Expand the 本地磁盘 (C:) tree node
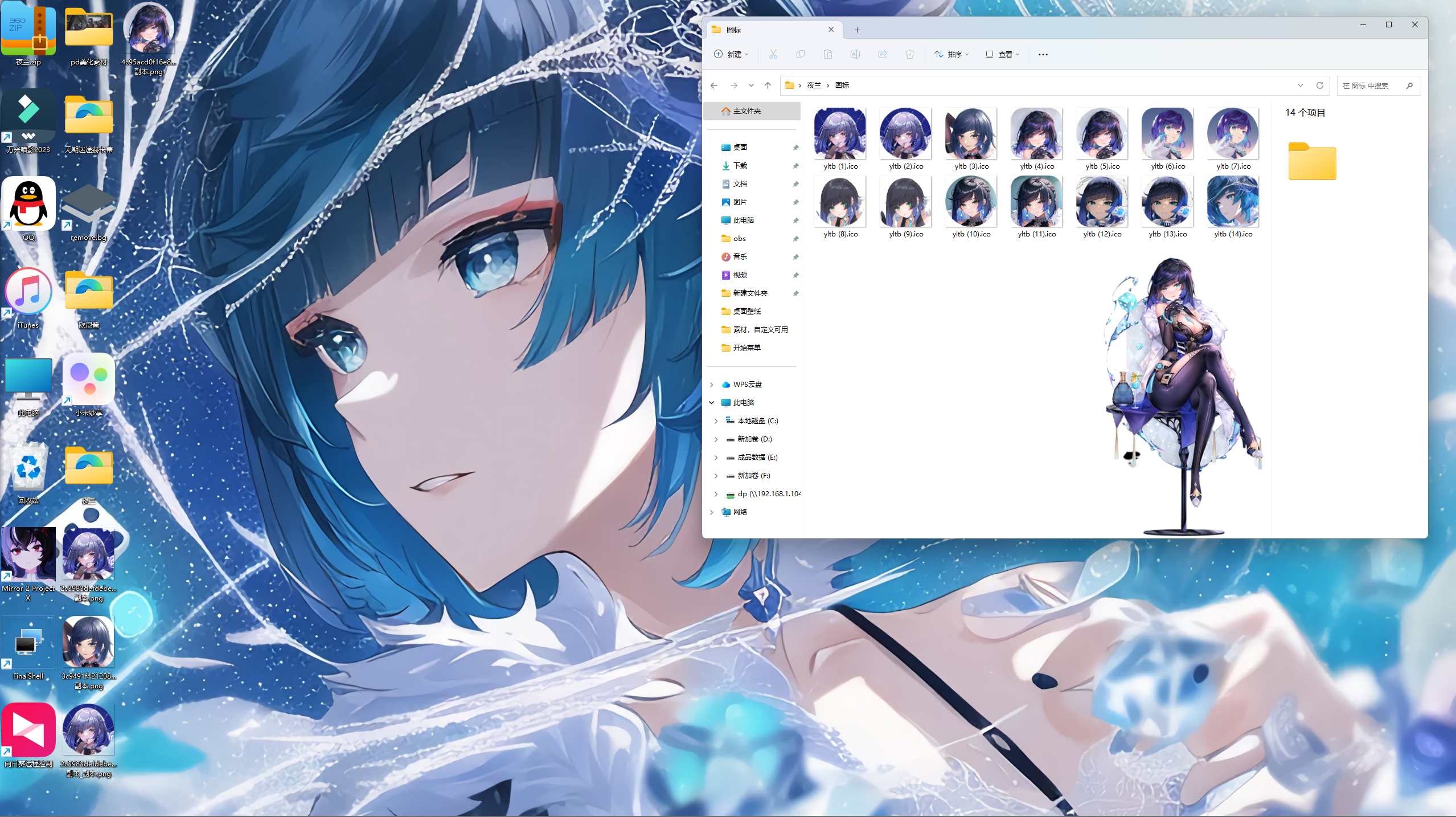The image size is (1456, 817). point(716,421)
